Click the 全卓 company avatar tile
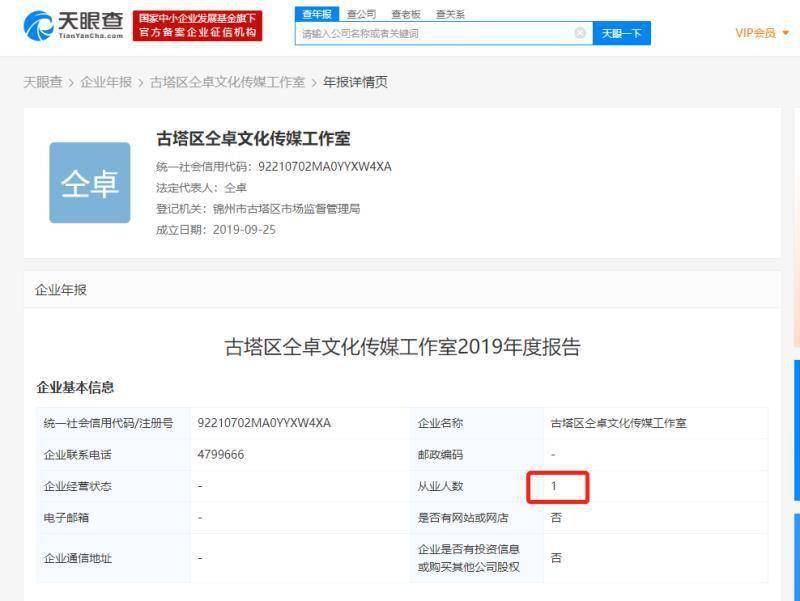The height and width of the screenshot is (601, 800). click(x=90, y=182)
